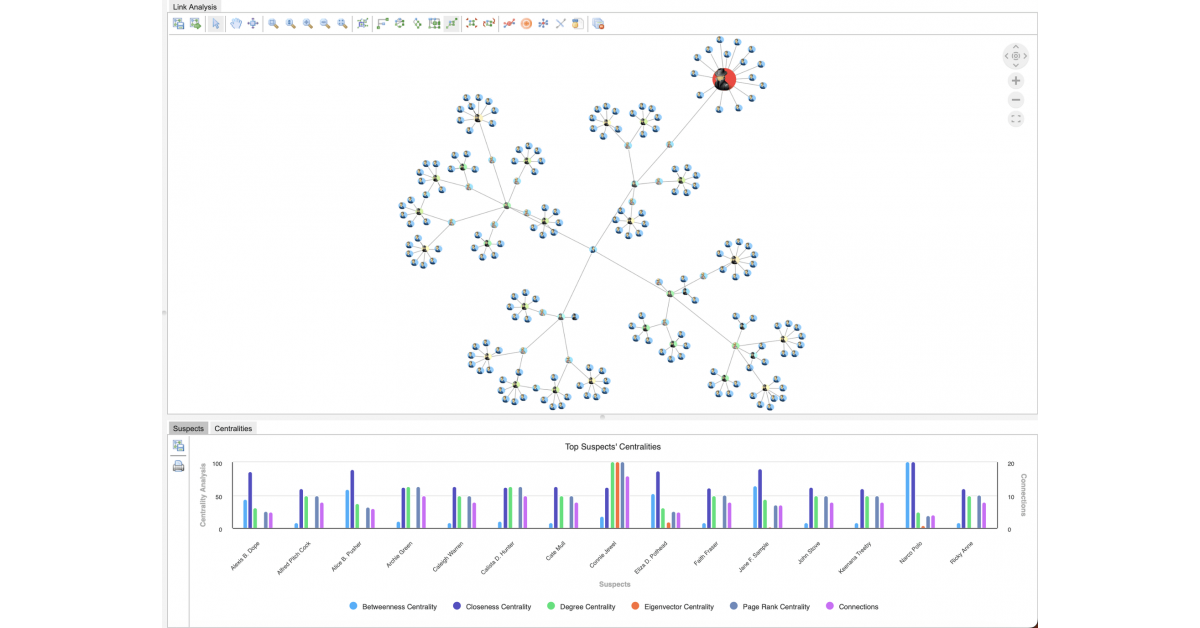
Task: Toggle Eigenvector Centrality legend entry
Action: [x=679, y=607]
